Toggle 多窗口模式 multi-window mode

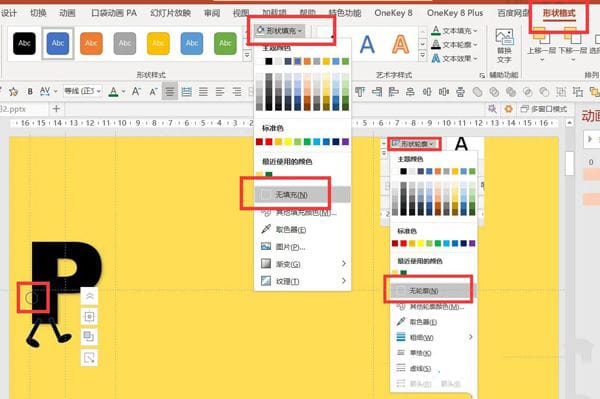point(543,109)
